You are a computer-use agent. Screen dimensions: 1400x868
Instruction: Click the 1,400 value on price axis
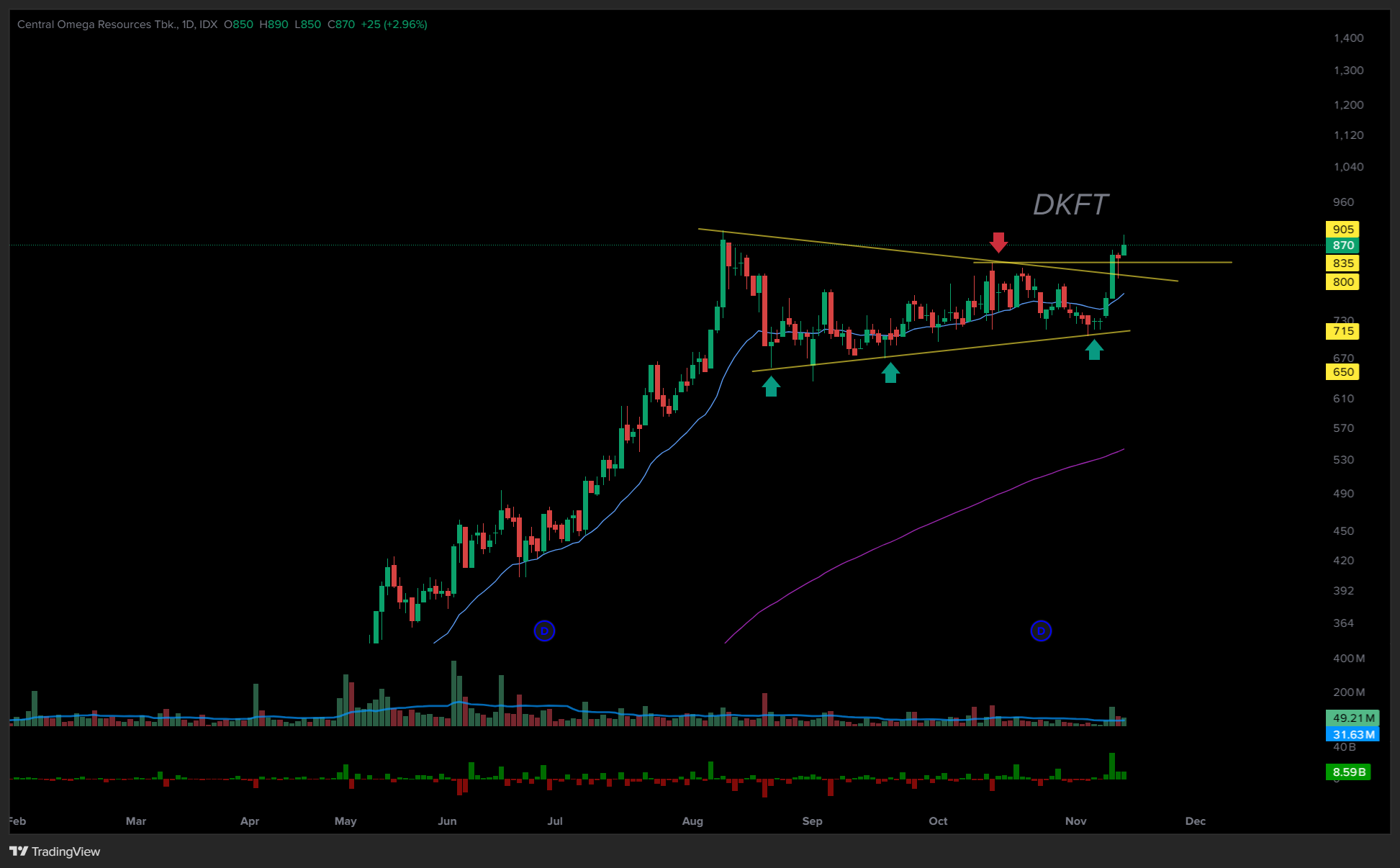pyautogui.click(x=1348, y=38)
